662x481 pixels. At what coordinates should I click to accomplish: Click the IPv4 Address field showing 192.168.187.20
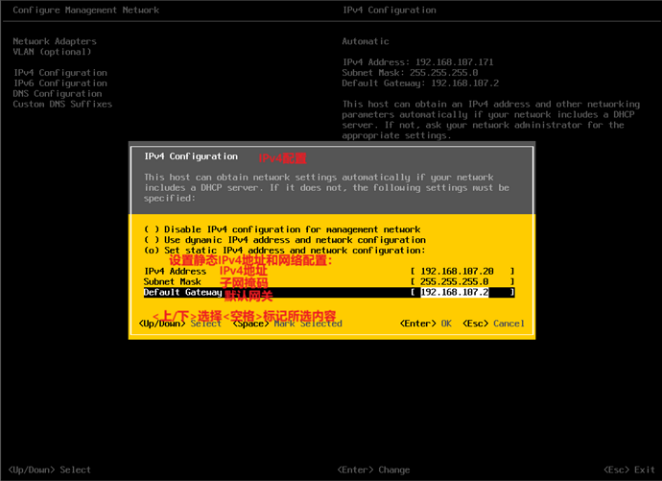pyautogui.click(x=461, y=271)
